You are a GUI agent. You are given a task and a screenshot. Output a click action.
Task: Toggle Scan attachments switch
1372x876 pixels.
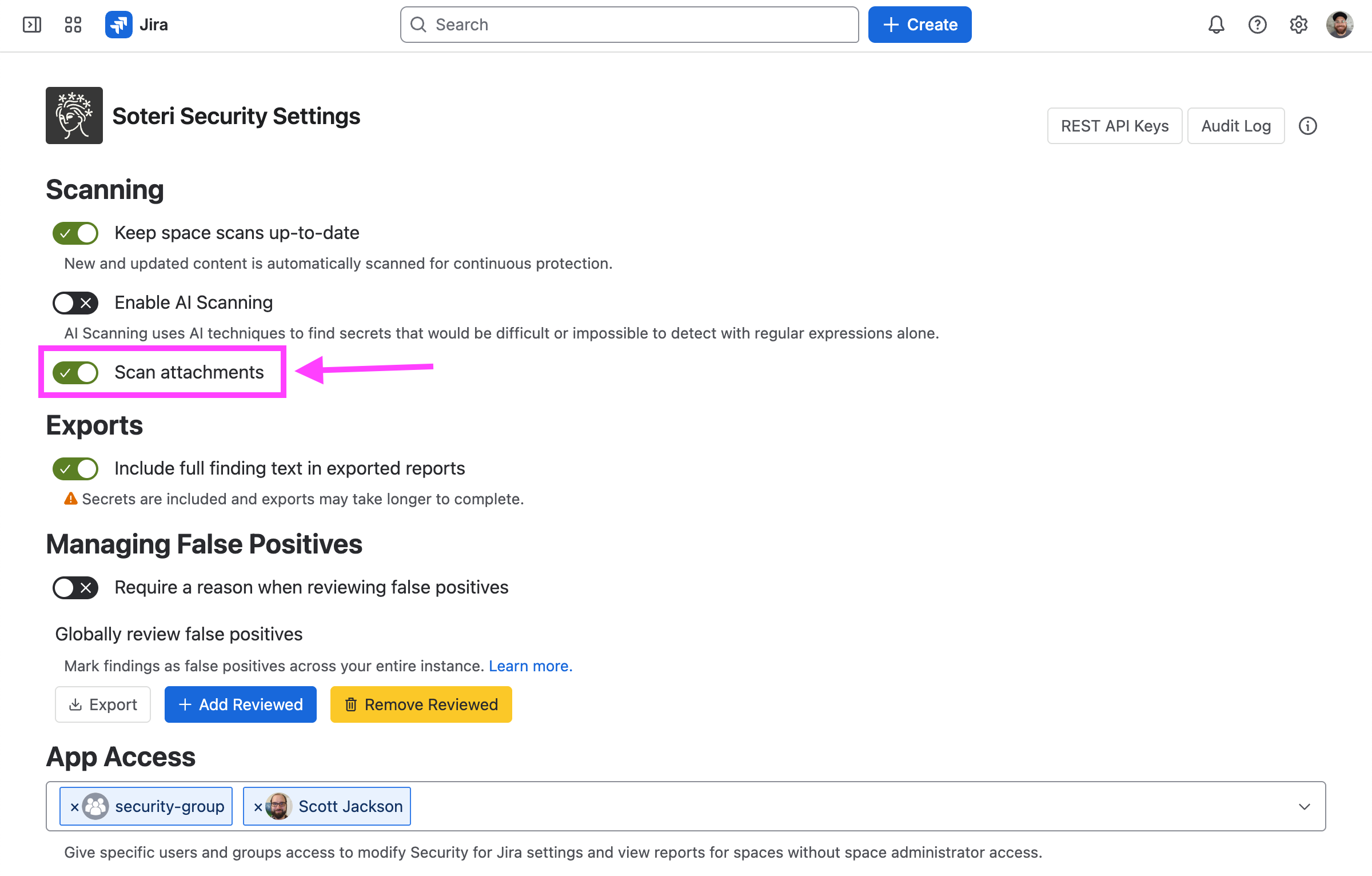[x=75, y=373]
